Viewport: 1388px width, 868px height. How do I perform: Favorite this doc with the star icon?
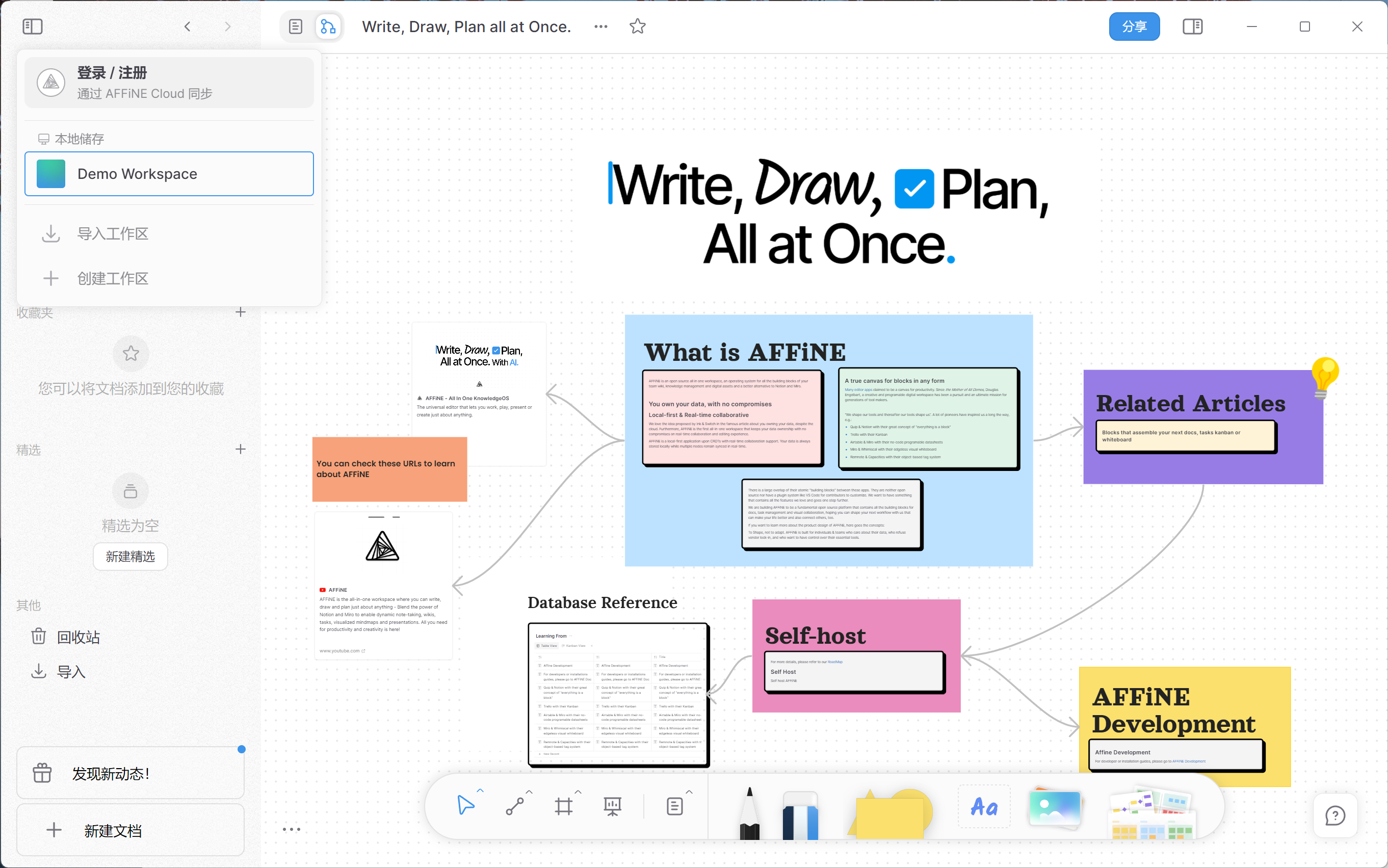(637, 27)
